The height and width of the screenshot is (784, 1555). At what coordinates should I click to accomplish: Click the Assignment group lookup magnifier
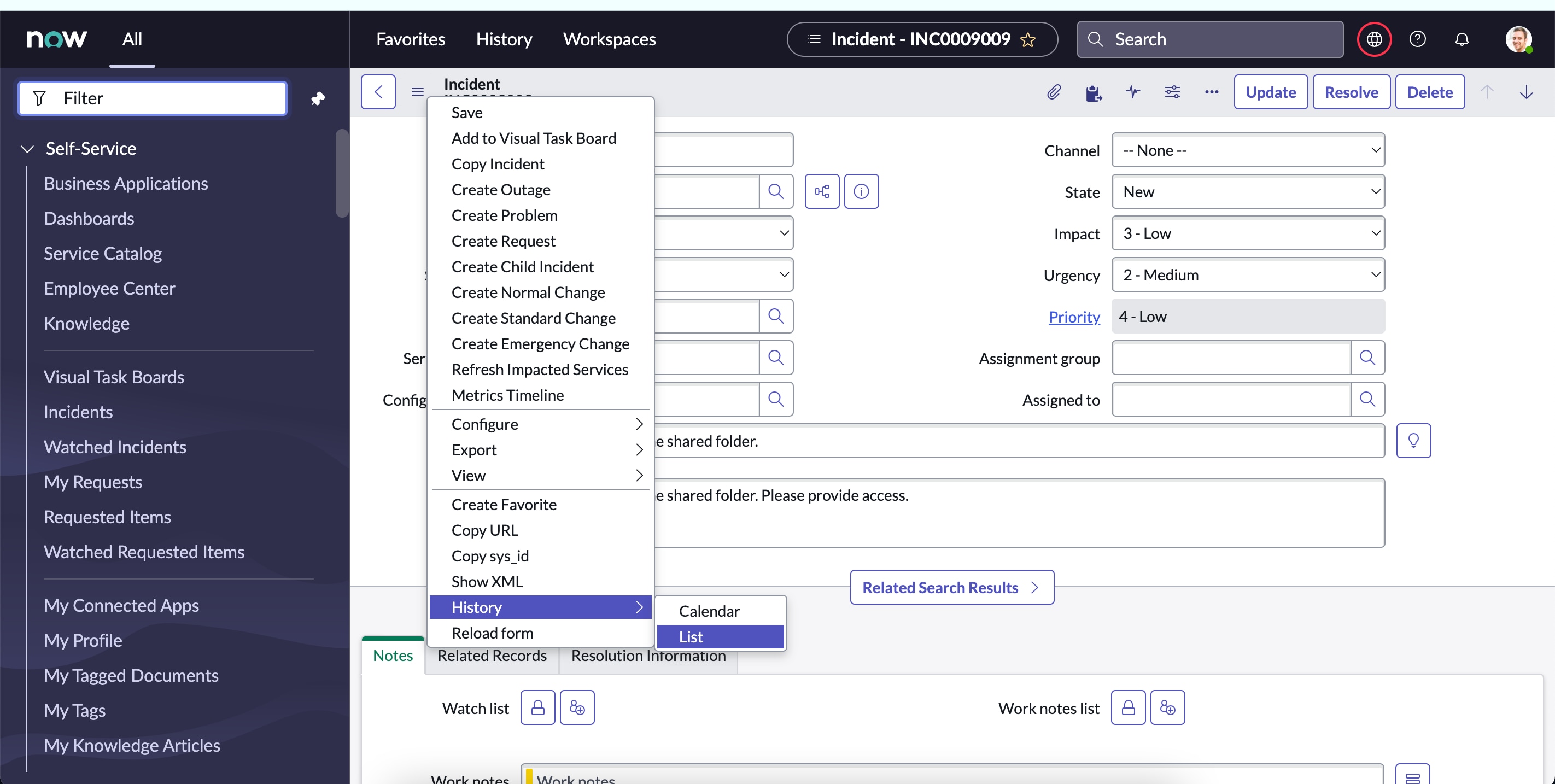point(1367,358)
